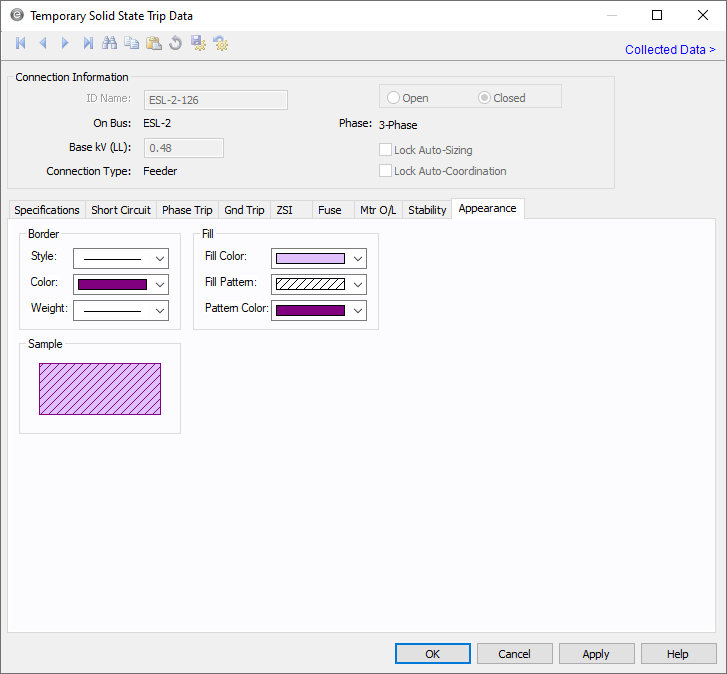Open the Short Circuit tab

tap(121, 210)
